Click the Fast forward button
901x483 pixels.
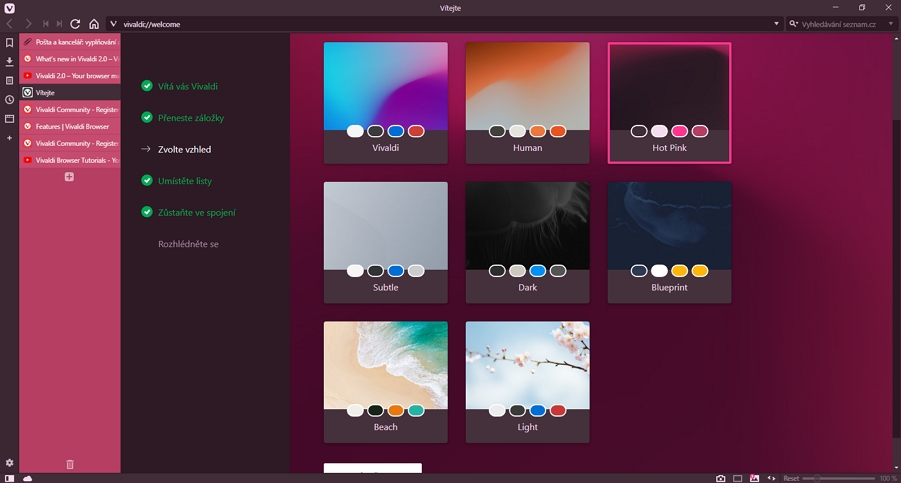click(59, 24)
